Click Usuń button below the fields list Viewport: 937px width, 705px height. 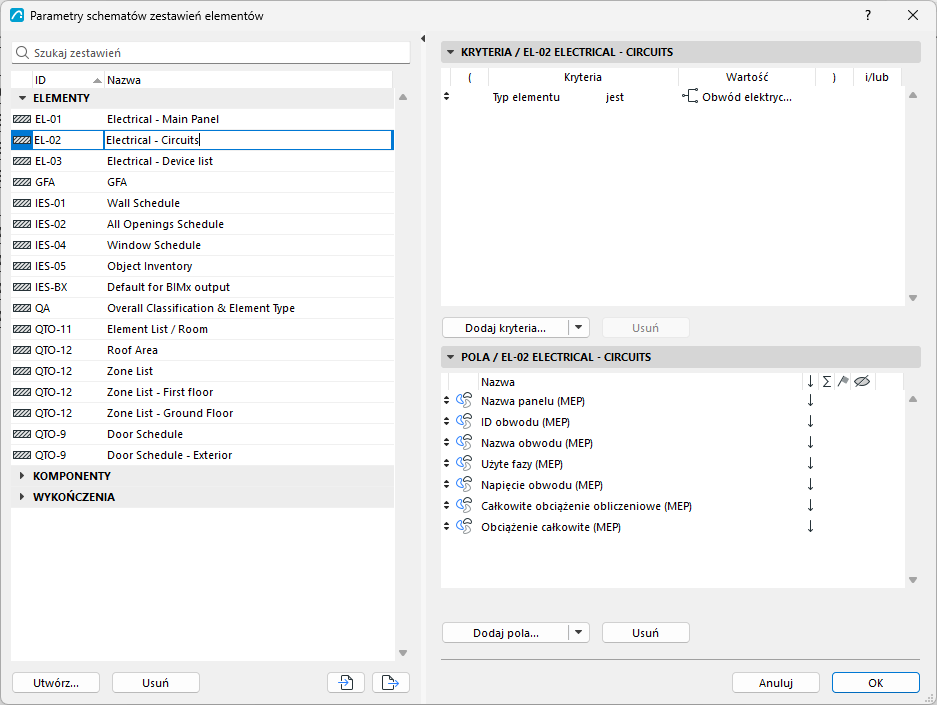pos(645,632)
